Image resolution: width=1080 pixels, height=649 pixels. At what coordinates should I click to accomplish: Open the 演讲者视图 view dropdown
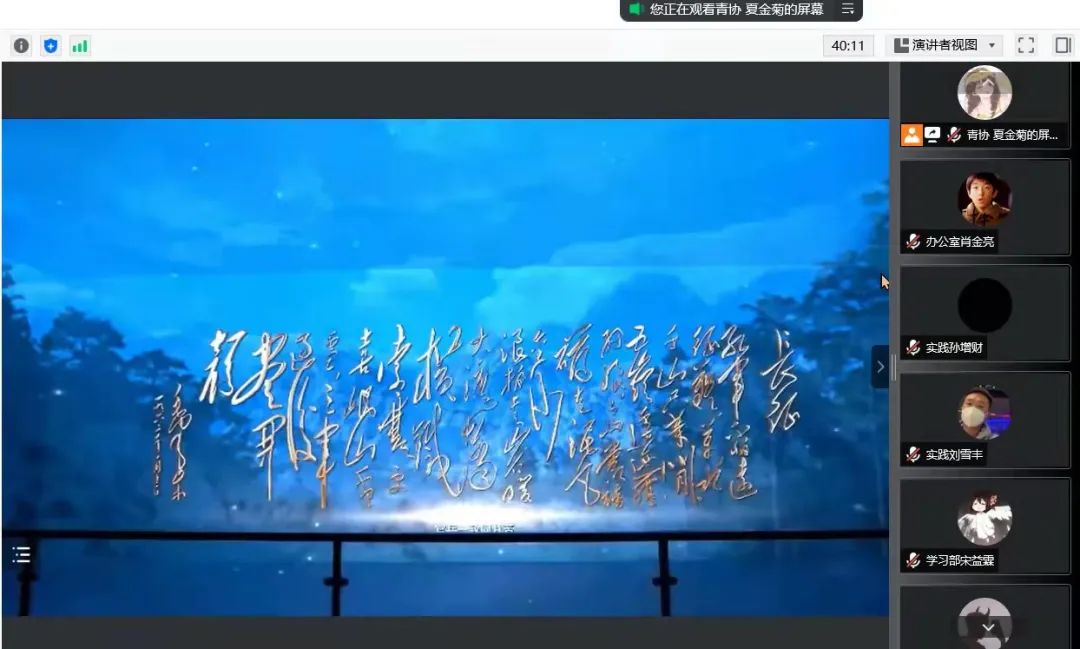(x=945, y=45)
